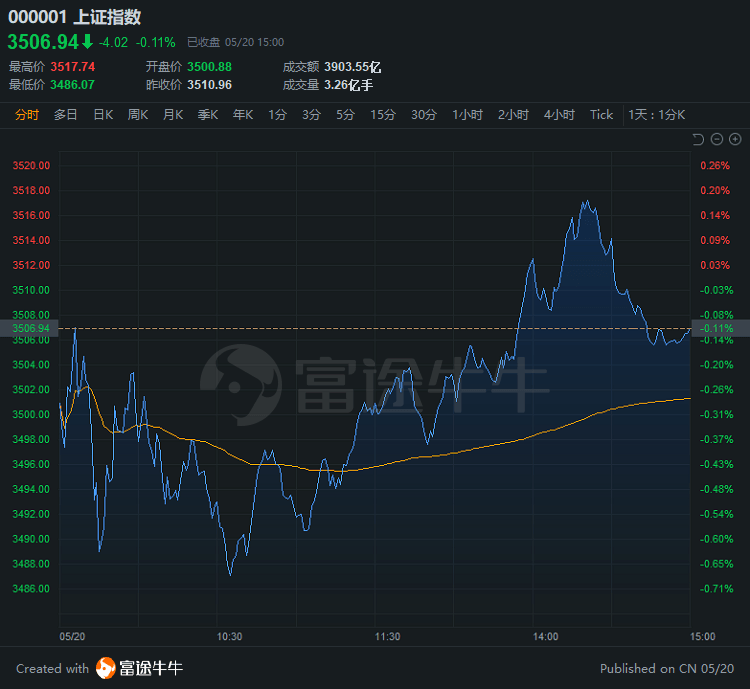
Task: Switch to the 多日 multi-day tab
Action: (66, 115)
